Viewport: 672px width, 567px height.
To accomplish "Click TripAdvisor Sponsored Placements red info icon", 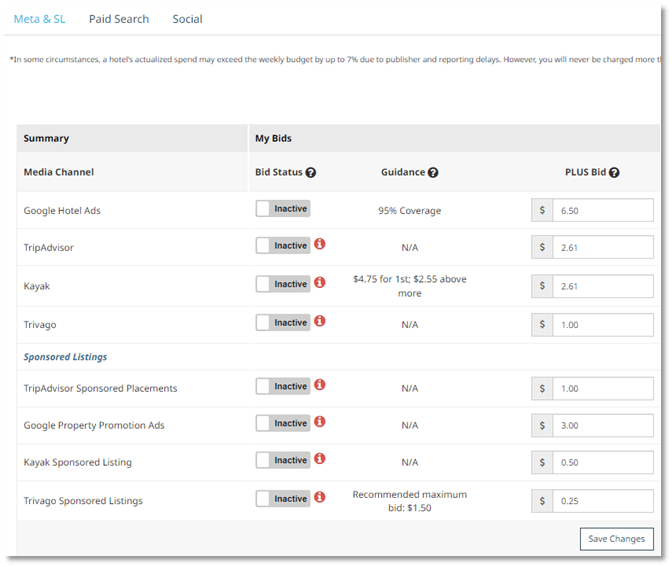I will (320, 384).
